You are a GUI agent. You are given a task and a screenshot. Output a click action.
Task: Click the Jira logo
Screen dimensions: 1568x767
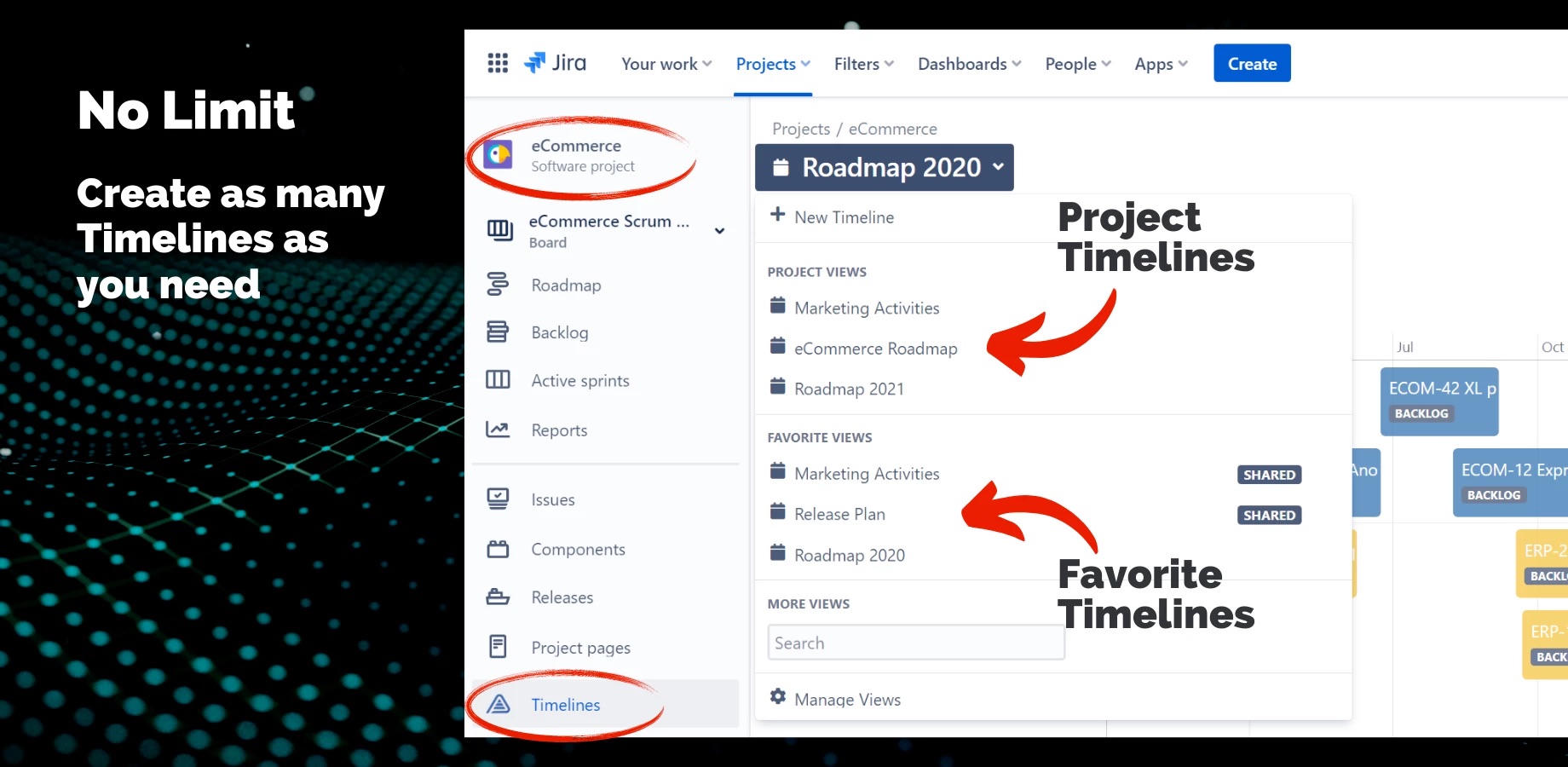[555, 63]
